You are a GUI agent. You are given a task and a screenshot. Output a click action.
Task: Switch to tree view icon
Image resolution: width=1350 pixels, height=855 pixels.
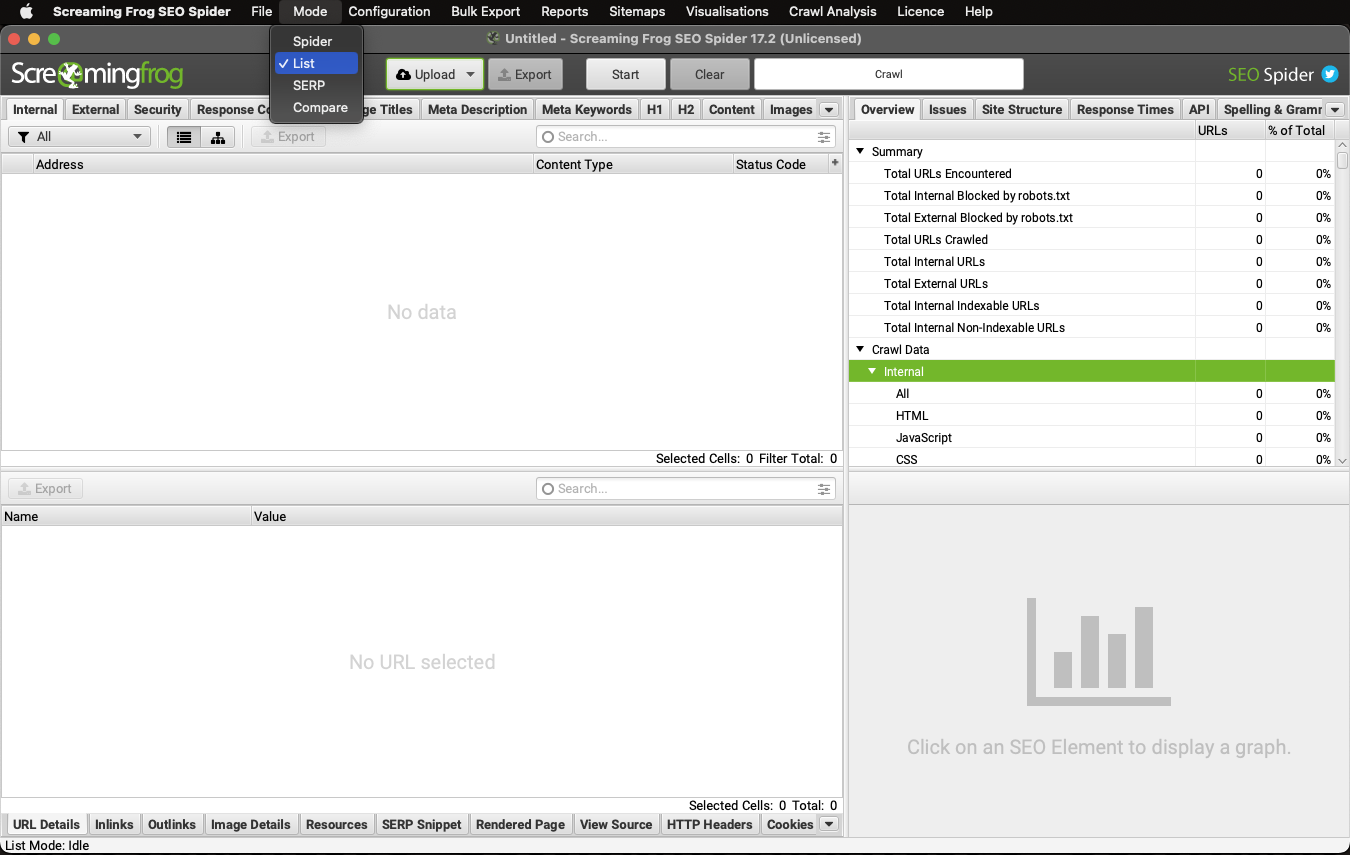[218, 137]
